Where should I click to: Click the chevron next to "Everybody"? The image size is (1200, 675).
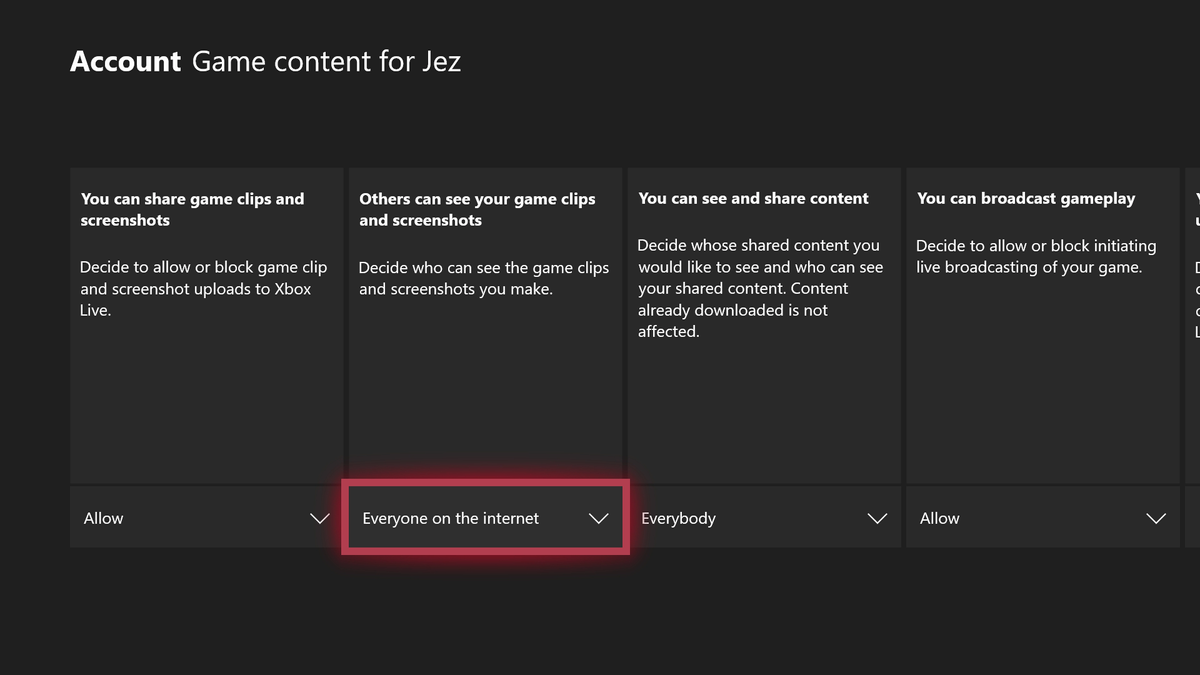[877, 518]
